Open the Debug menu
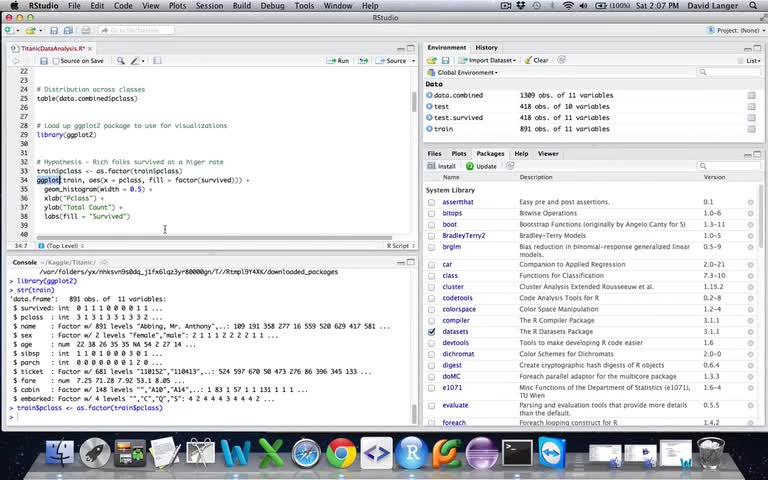The image size is (768, 480). (x=272, y=6)
